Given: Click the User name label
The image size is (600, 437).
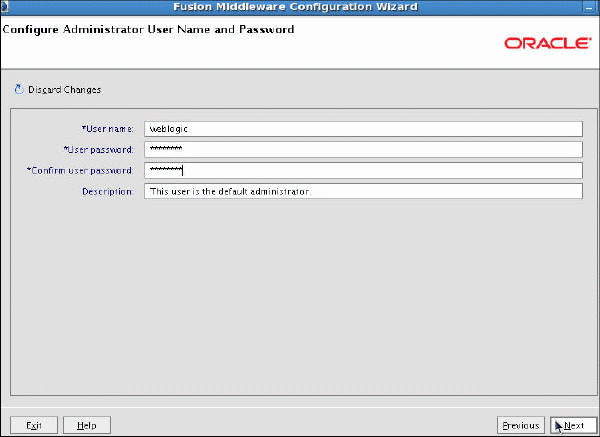Looking at the screenshot, I should (x=107, y=129).
